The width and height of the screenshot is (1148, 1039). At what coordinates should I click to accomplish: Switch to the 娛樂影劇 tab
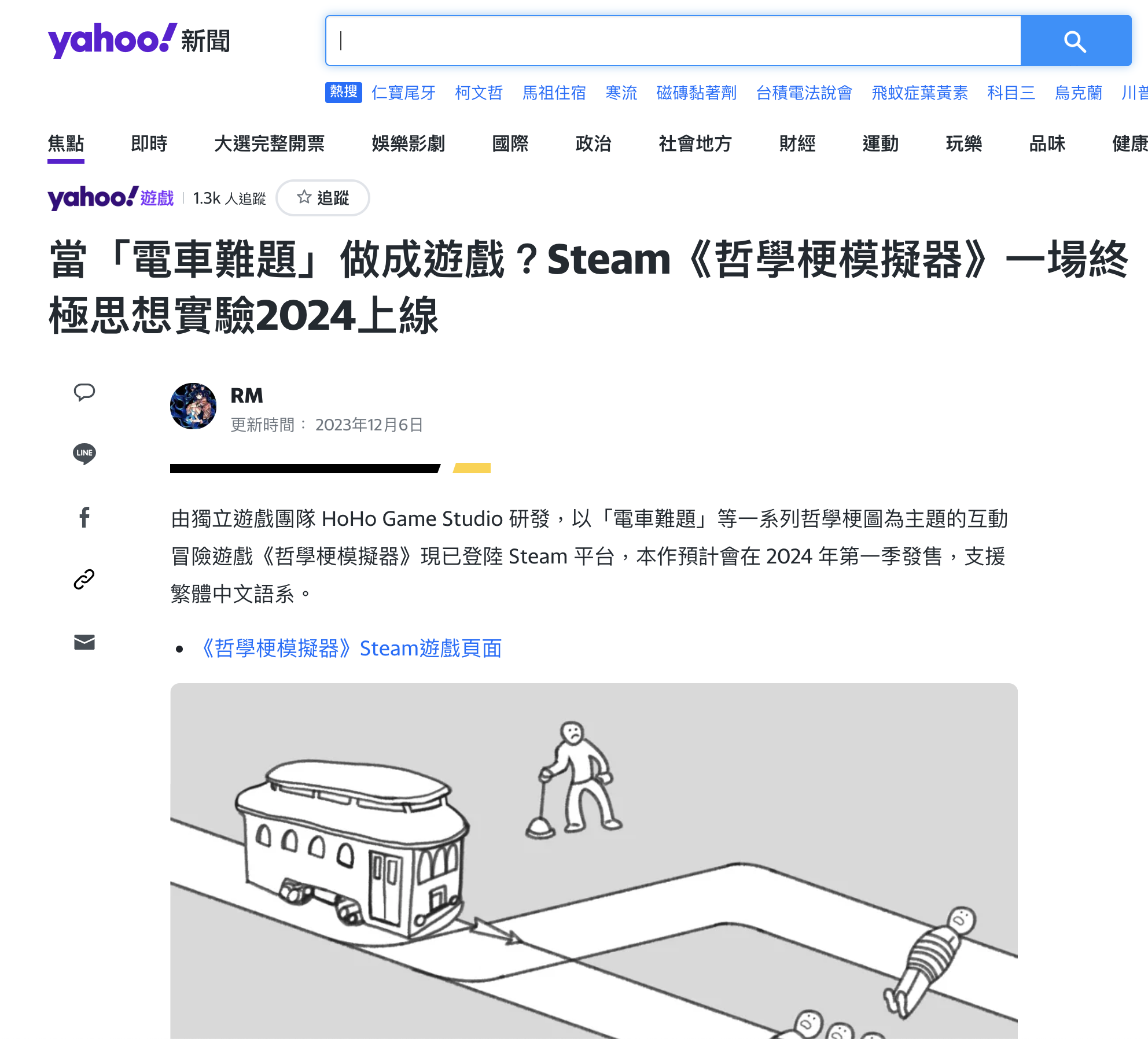[408, 143]
